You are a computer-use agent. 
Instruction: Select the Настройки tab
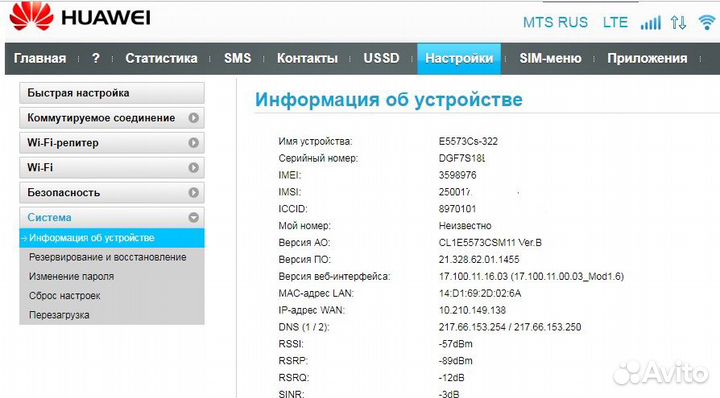coord(459,59)
